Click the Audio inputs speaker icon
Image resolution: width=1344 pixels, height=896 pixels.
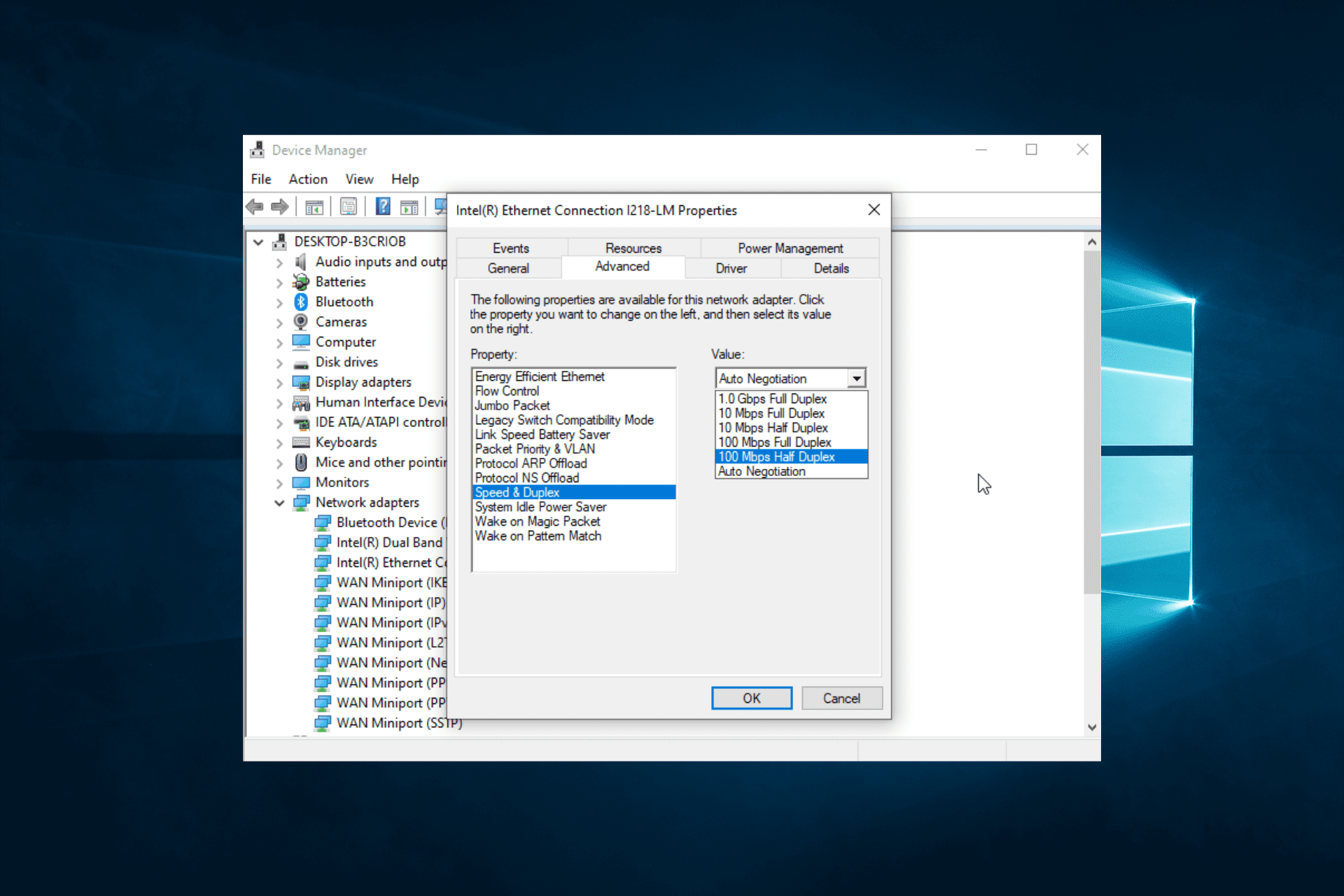pos(301,262)
